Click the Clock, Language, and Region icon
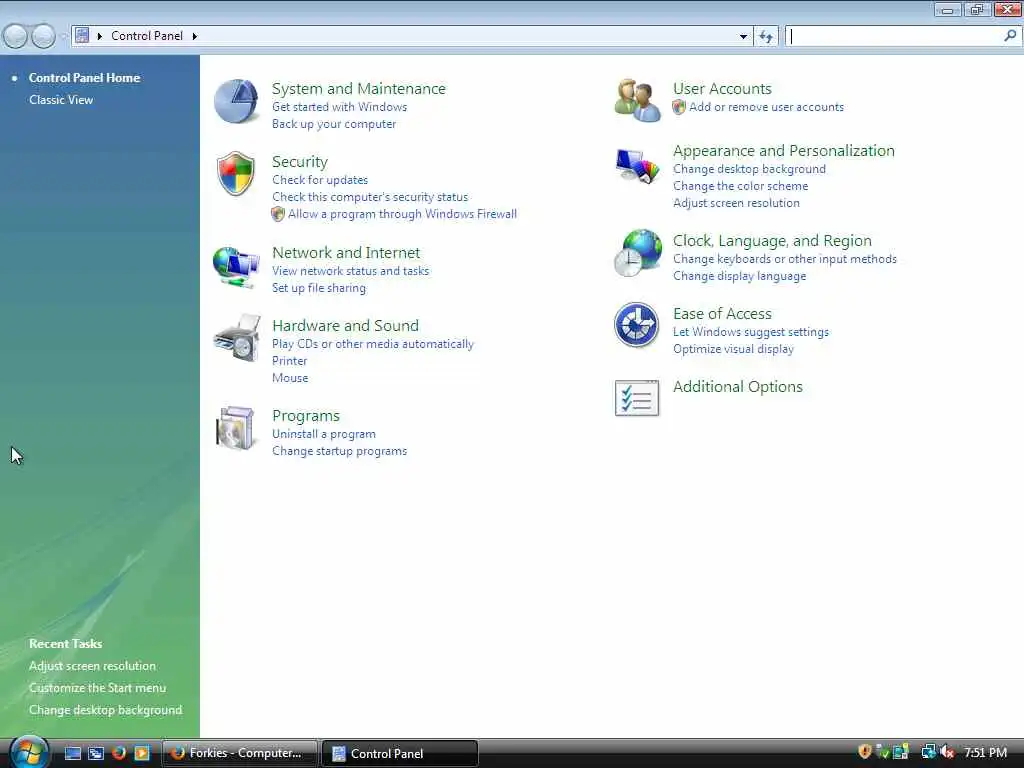The width and height of the screenshot is (1024, 768). [x=638, y=253]
